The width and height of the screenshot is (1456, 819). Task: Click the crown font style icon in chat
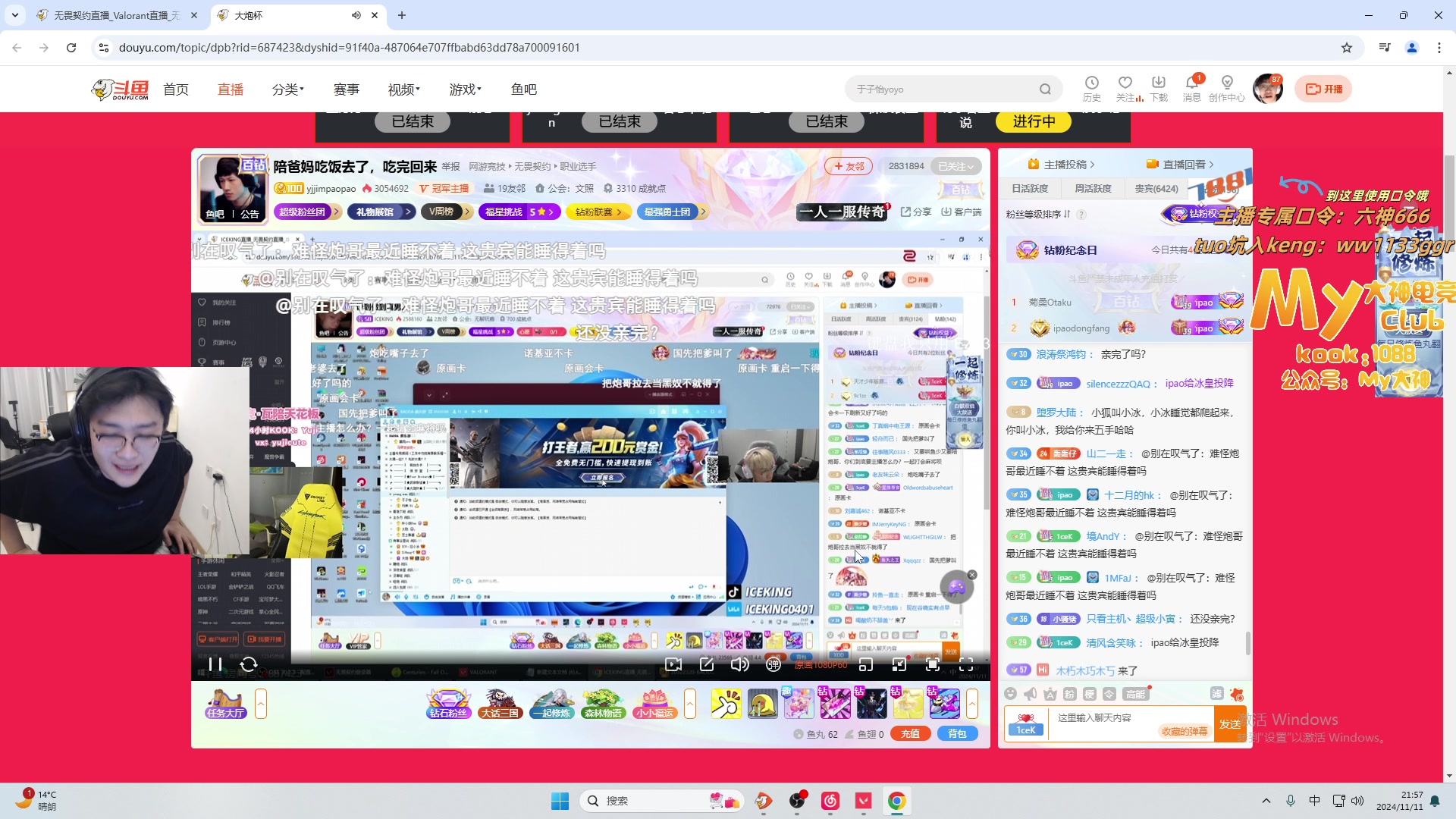tap(1050, 694)
